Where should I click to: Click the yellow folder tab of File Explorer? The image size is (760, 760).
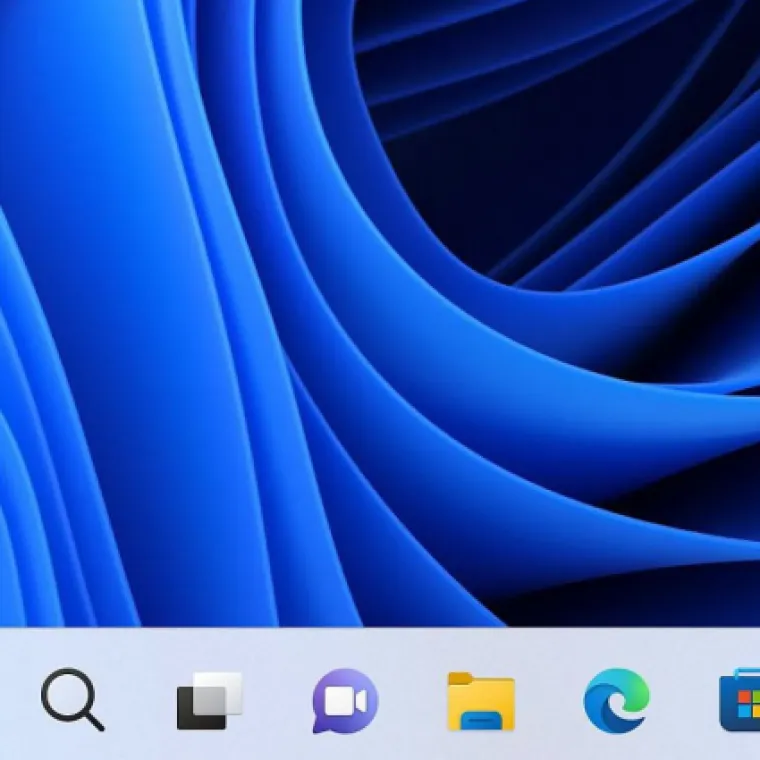(463, 680)
